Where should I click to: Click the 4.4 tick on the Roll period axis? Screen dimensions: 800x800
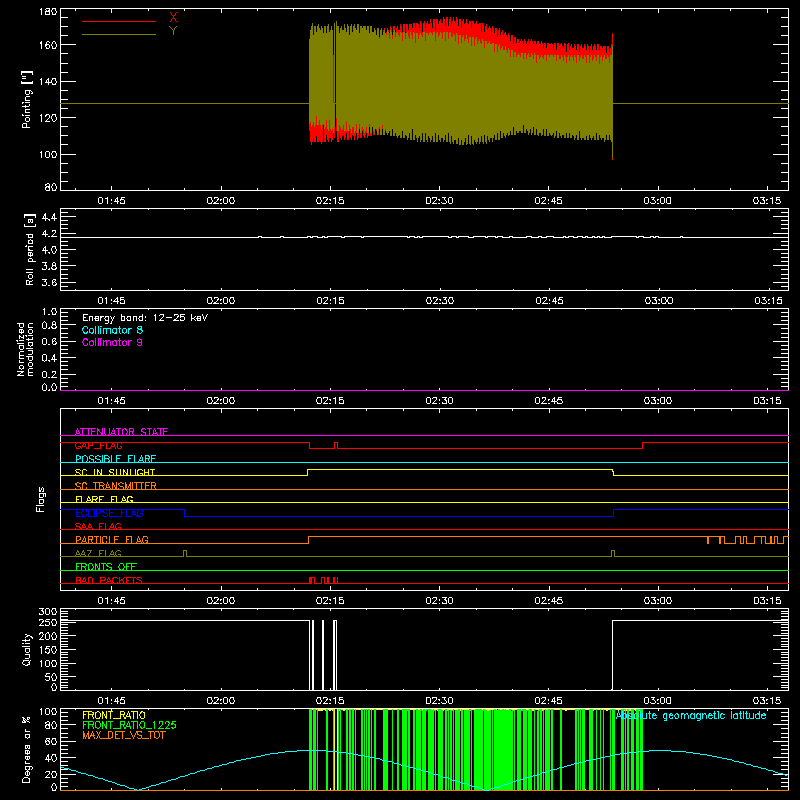click(x=49, y=217)
